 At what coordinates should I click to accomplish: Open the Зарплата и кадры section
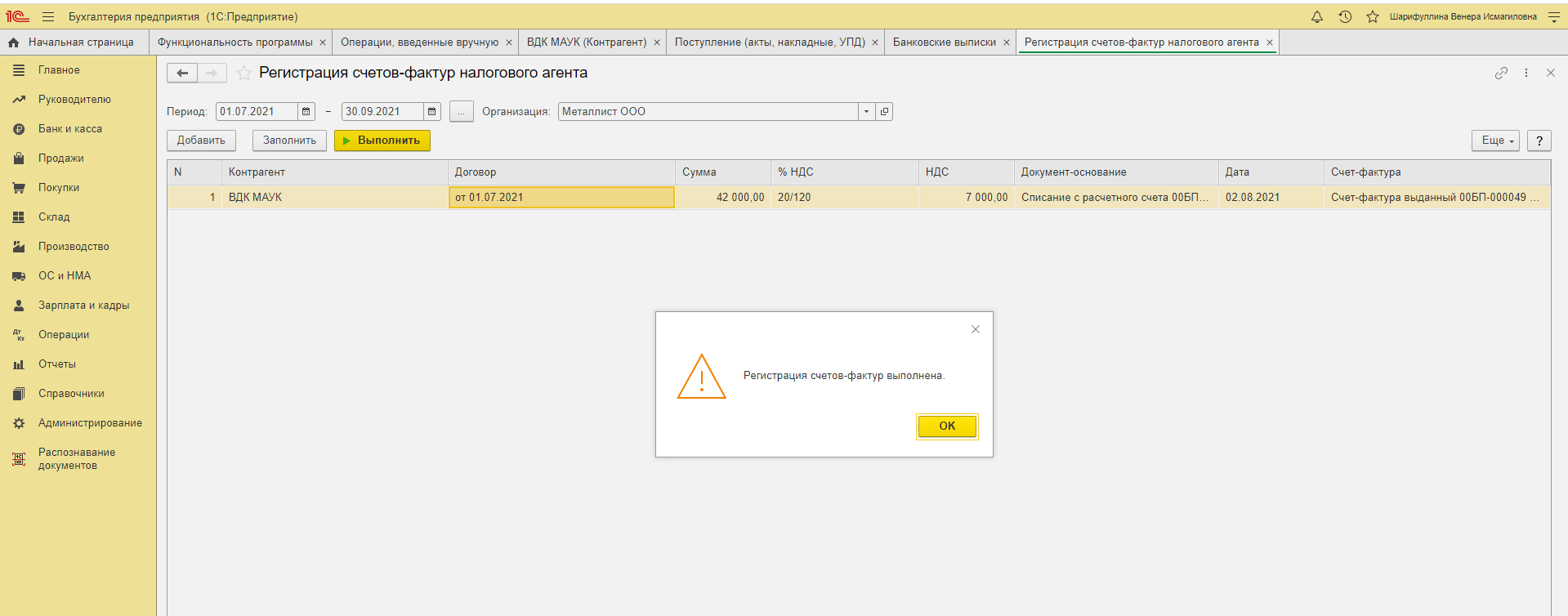(x=78, y=306)
